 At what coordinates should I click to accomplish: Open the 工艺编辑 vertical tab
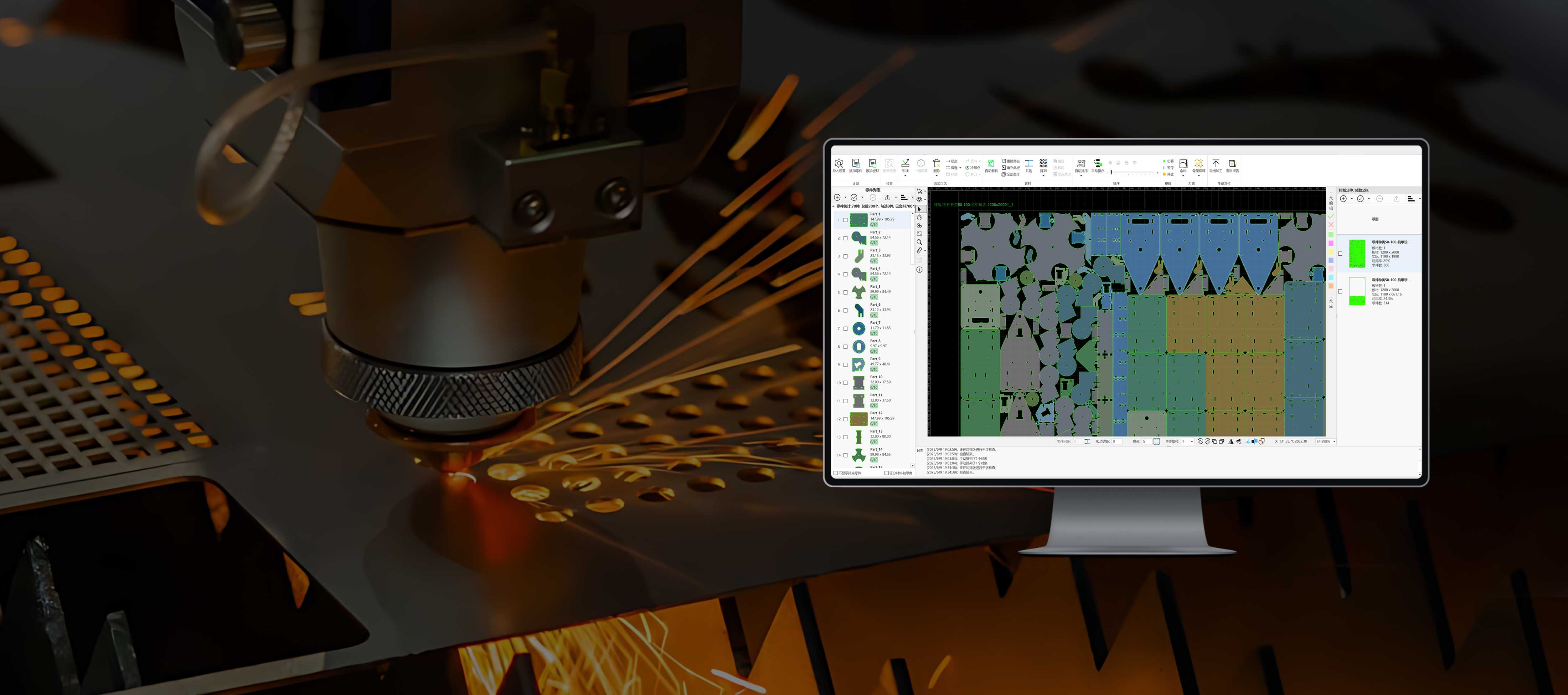pyautogui.click(x=1331, y=200)
